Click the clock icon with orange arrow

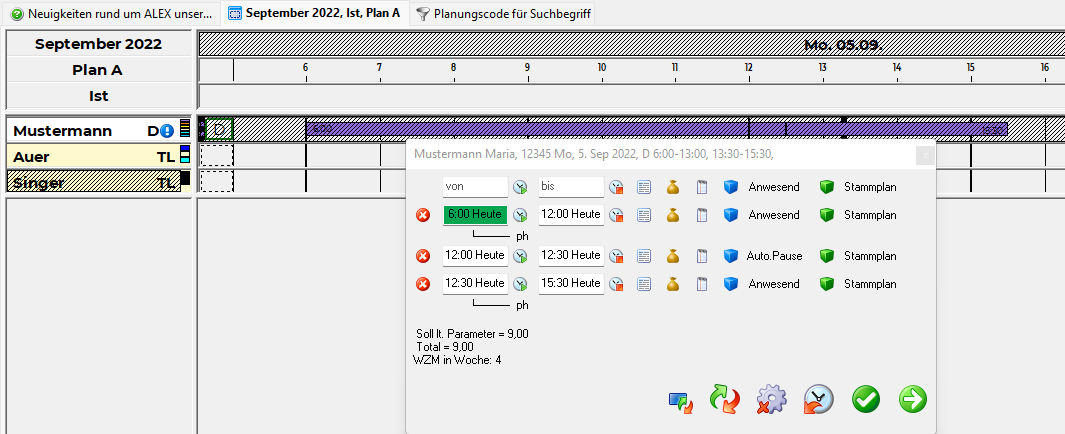click(x=819, y=399)
